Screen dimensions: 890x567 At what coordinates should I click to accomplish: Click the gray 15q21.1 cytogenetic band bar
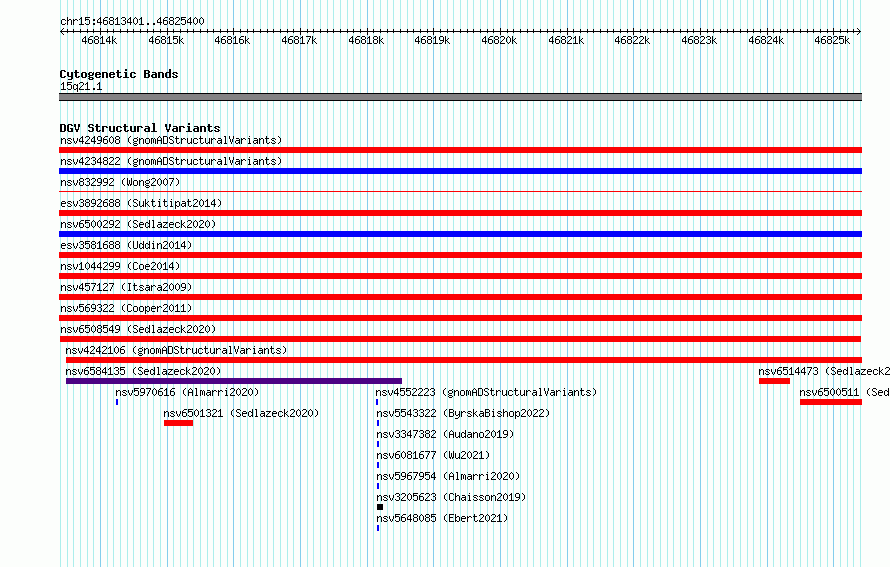[x=460, y=97]
